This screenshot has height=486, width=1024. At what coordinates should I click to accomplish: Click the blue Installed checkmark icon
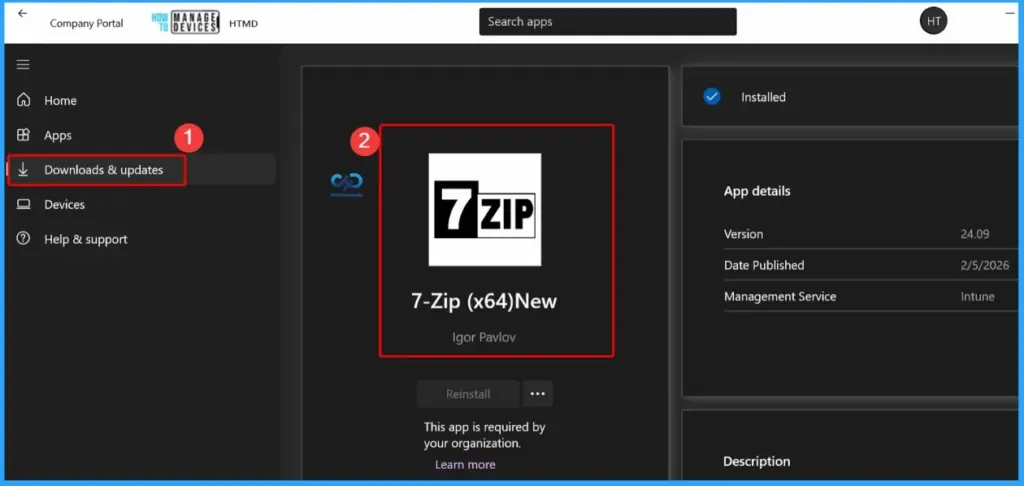coord(712,97)
